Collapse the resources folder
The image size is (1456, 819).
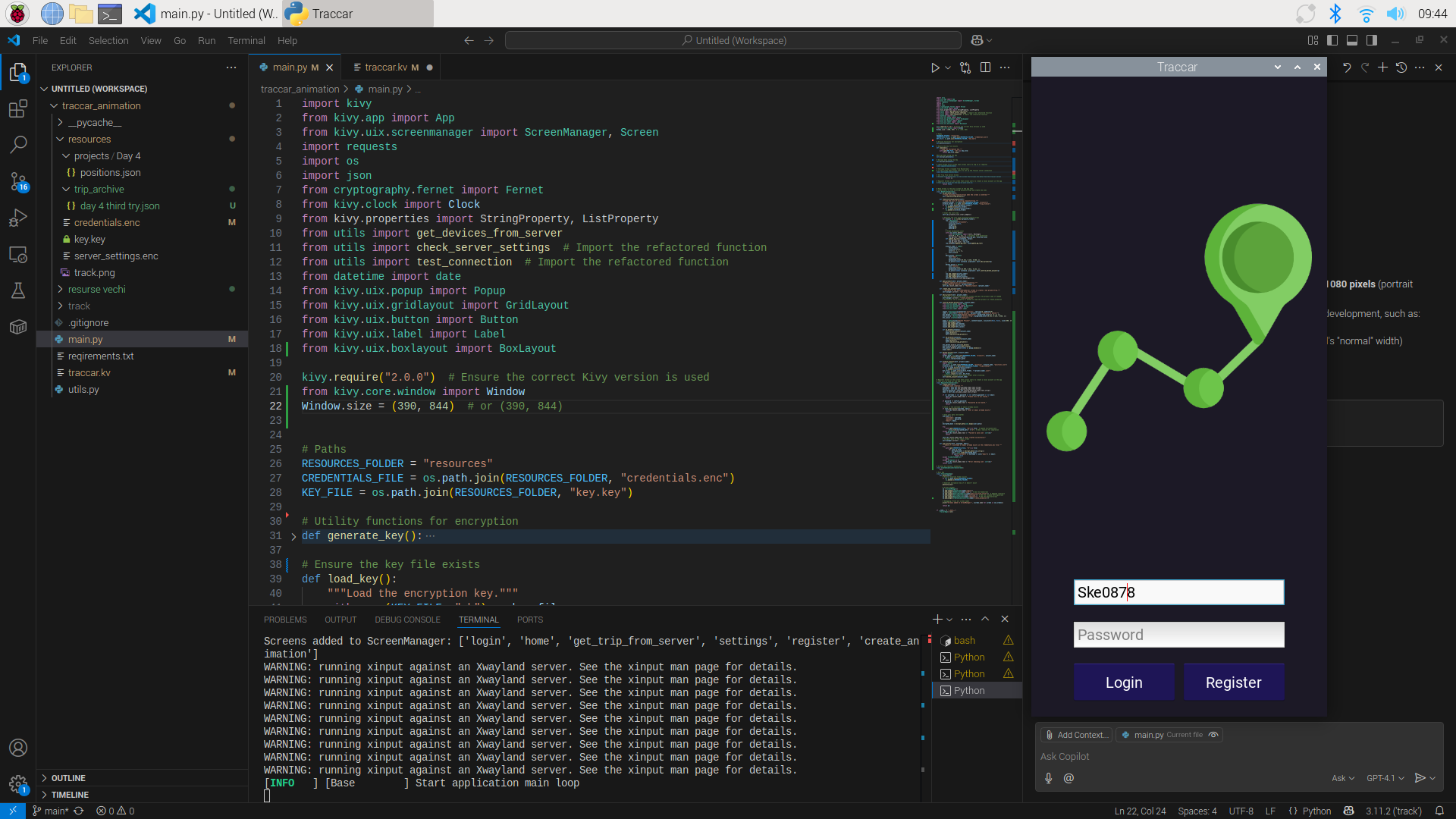point(89,140)
